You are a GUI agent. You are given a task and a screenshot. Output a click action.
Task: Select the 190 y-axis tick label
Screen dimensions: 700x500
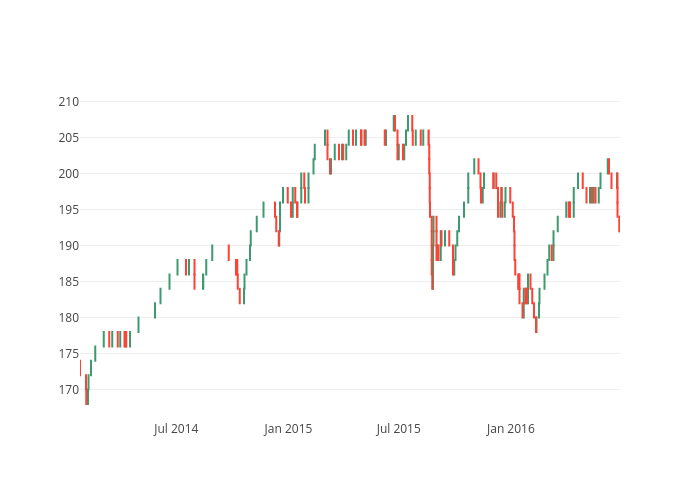[68, 246]
